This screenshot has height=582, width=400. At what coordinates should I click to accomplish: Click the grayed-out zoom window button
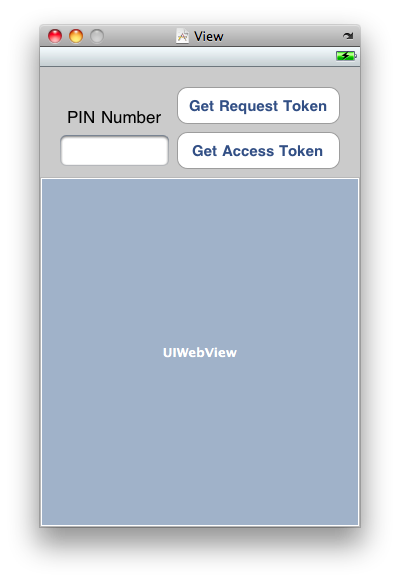point(97,36)
